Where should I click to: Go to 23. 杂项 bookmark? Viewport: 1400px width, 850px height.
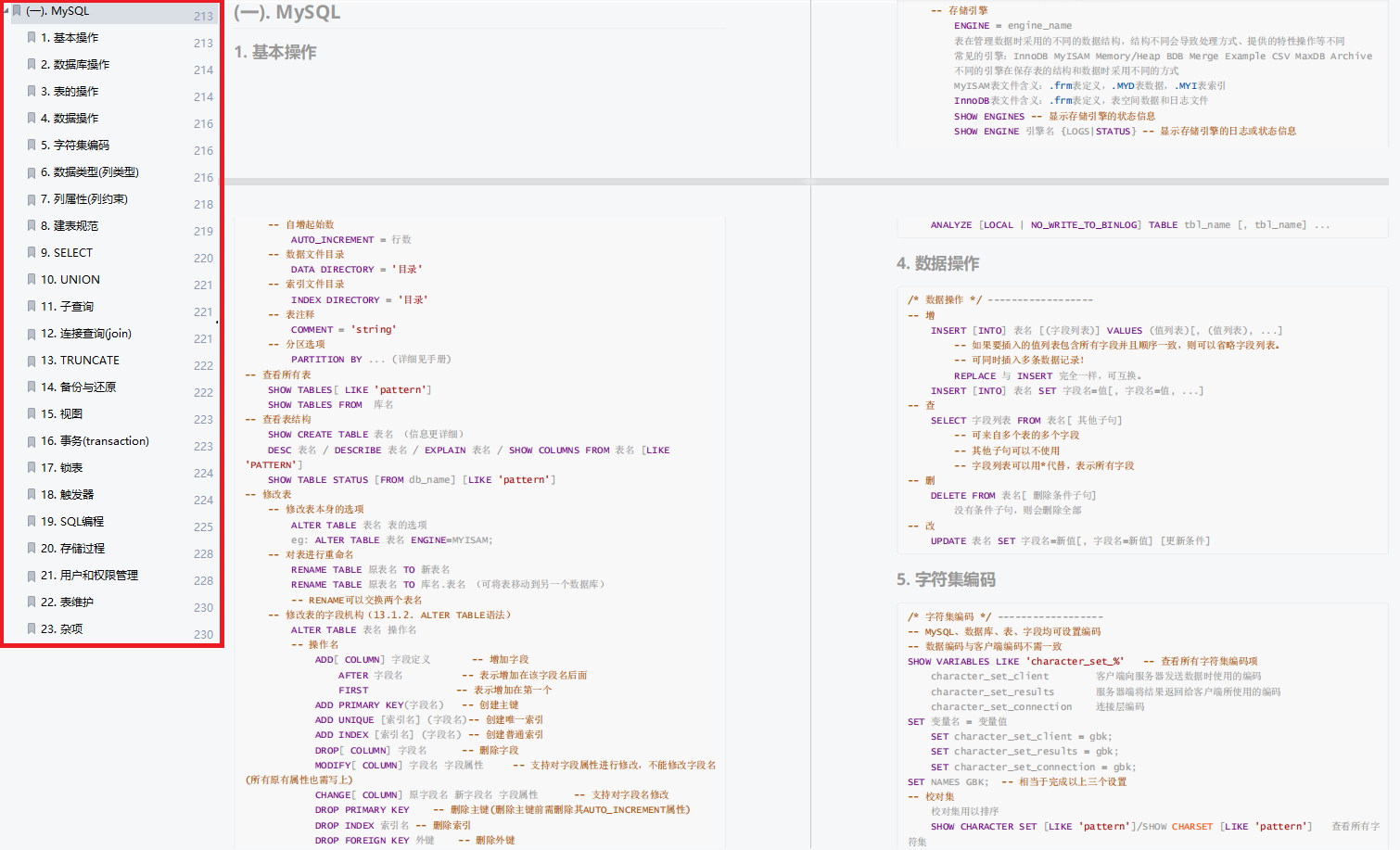pos(62,629)
